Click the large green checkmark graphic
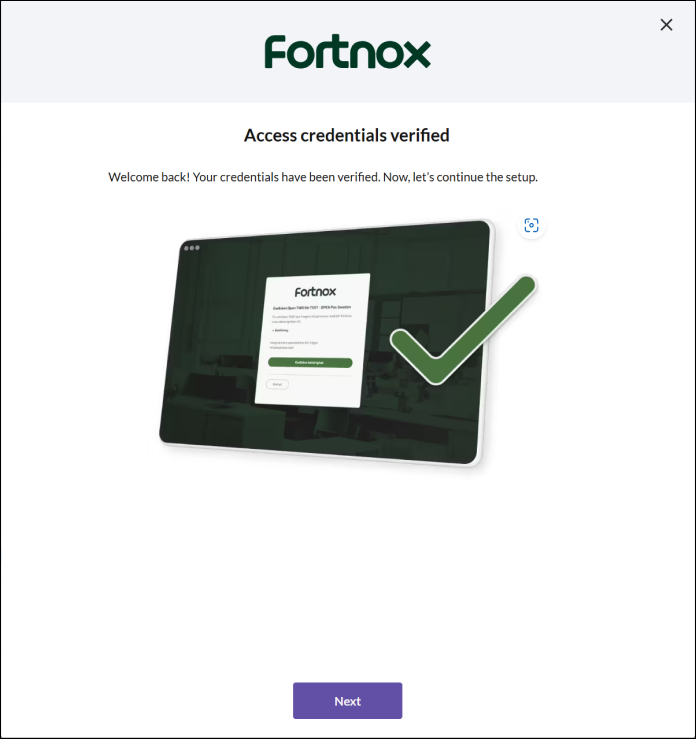The image size is (696, 739). tap(463, 329)
